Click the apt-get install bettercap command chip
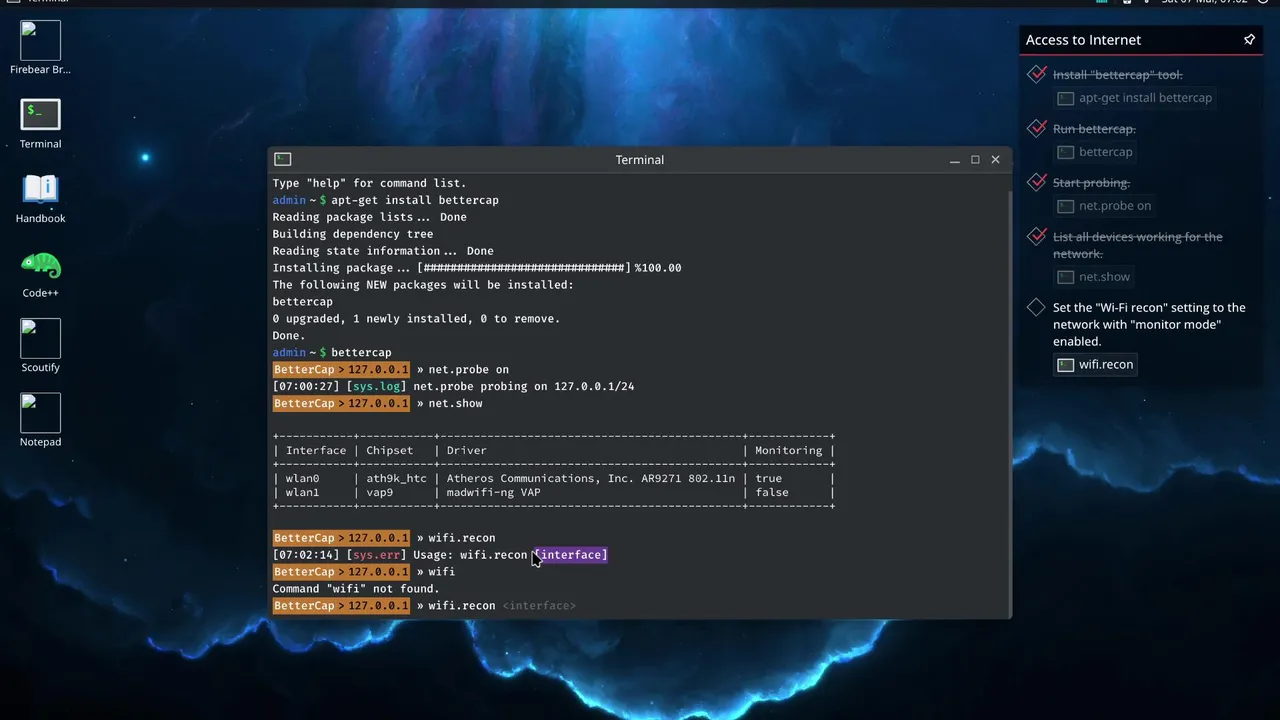This screenshot has height=720, width=1280. point(1135,98)
